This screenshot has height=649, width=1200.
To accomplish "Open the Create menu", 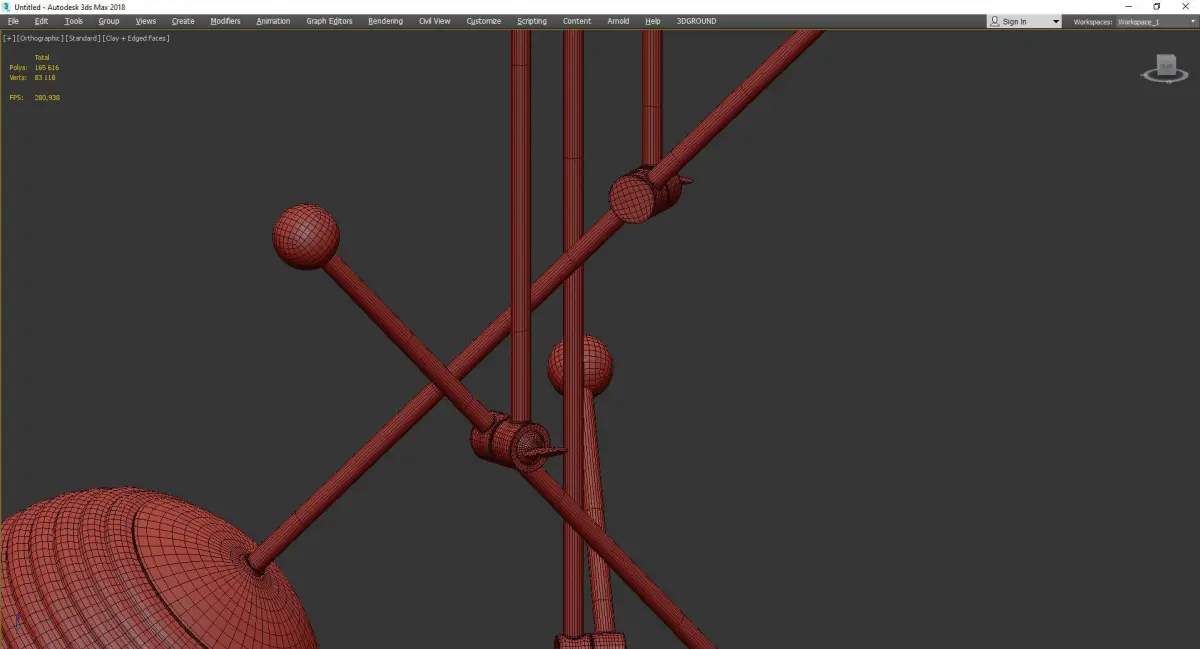I will pyautogui.click(x=183, y=21).
